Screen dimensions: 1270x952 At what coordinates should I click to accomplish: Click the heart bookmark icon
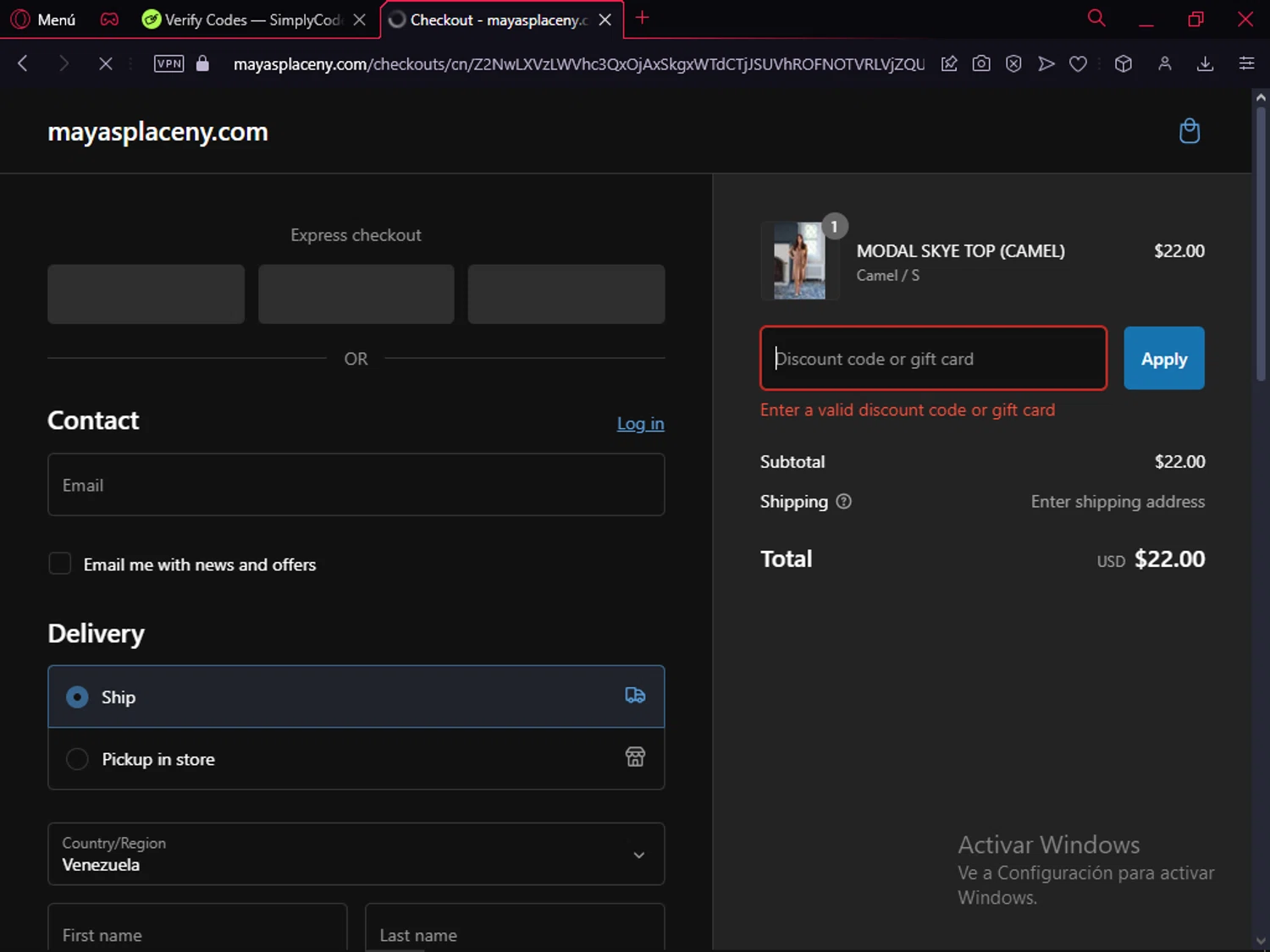click(x=1078, y=63)
